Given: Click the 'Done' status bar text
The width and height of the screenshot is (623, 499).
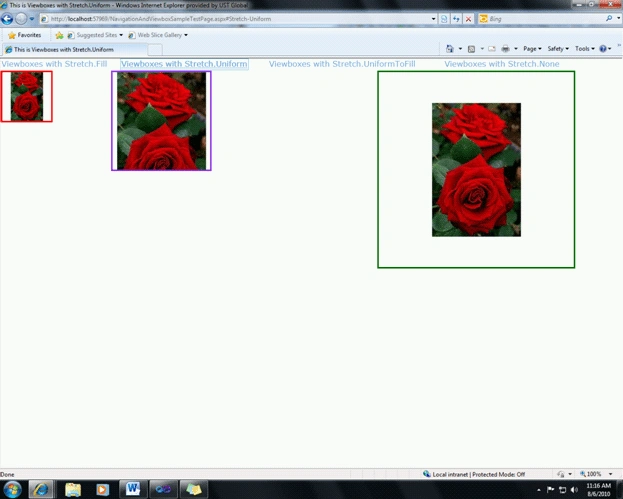Looking at the screenshot, I should click(x=7, y=474).
